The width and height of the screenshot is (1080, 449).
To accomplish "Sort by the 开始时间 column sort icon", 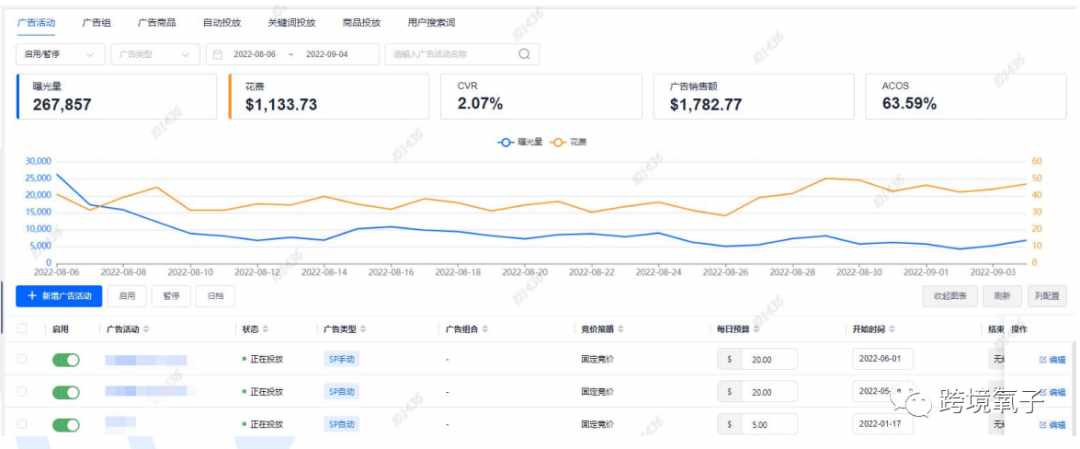I will (891, 329).
